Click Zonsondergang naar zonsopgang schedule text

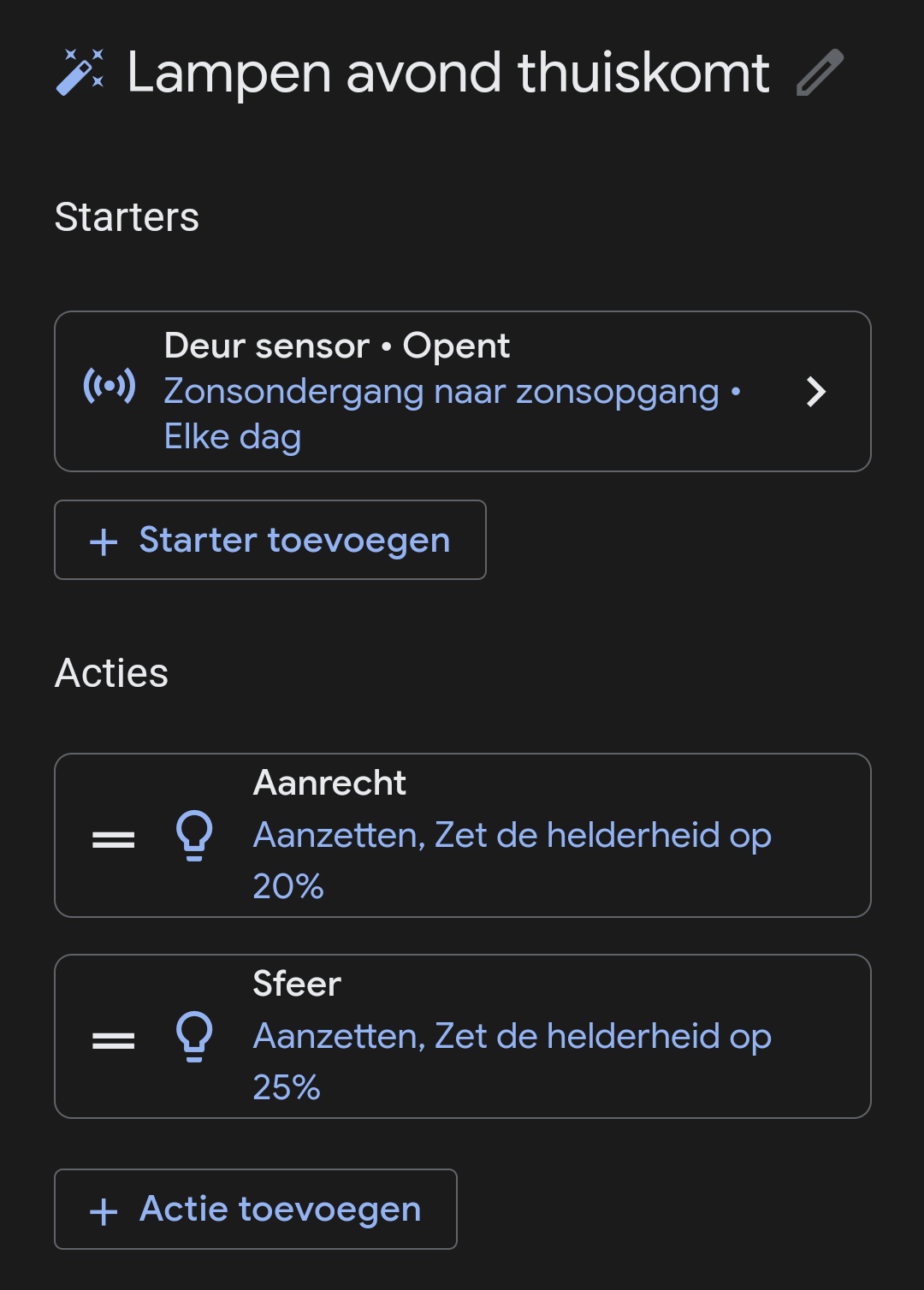441,392
